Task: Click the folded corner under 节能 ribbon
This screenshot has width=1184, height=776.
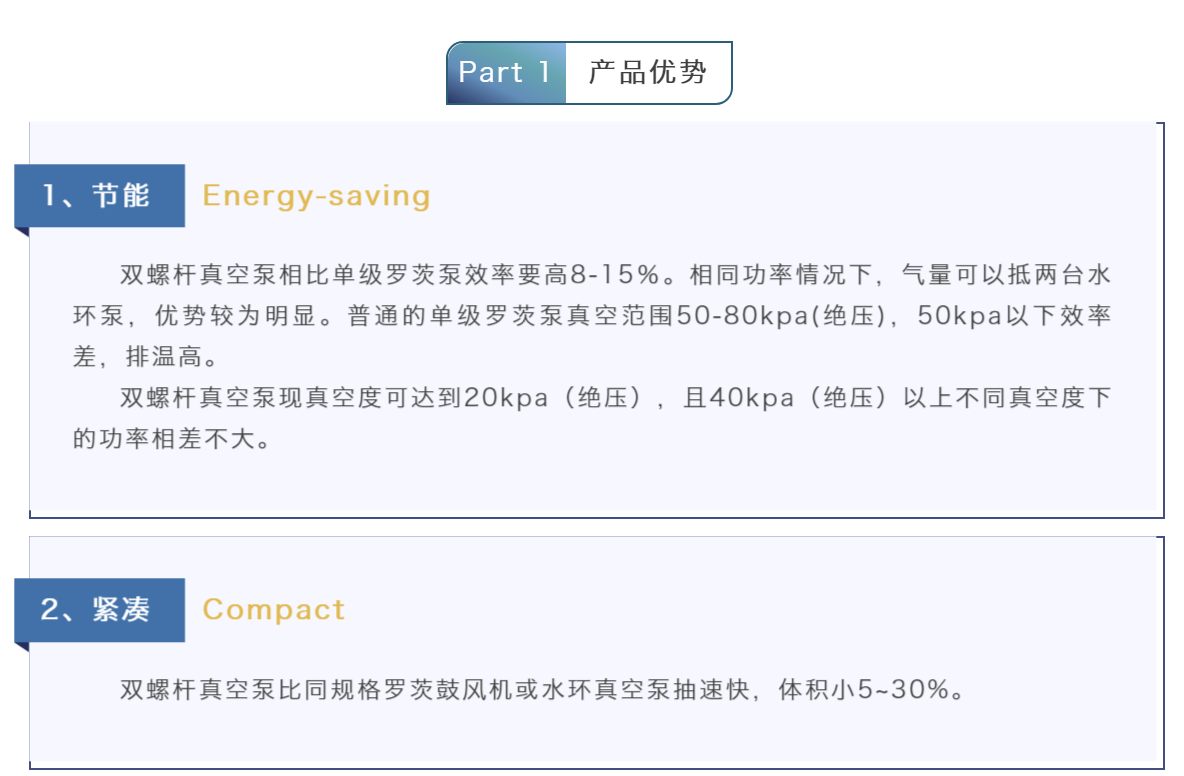Action: (x=22, y=232)
